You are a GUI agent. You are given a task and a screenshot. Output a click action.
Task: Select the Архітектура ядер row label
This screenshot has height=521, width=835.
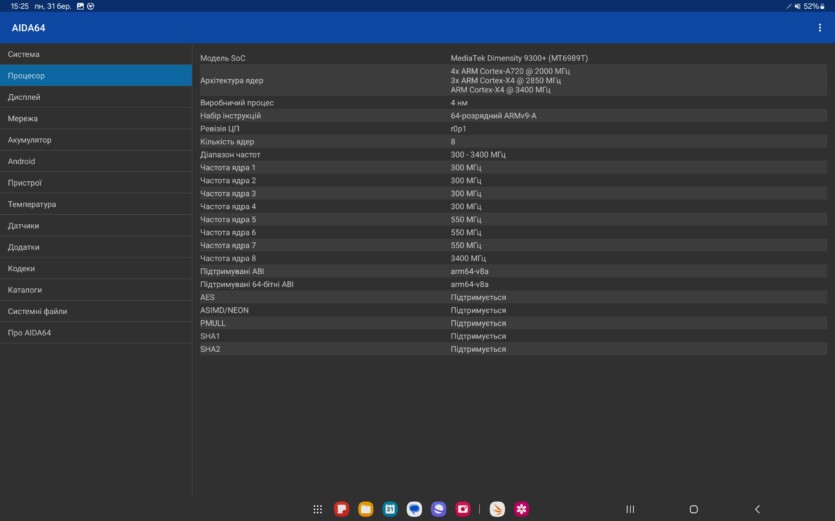pos(232,80)
